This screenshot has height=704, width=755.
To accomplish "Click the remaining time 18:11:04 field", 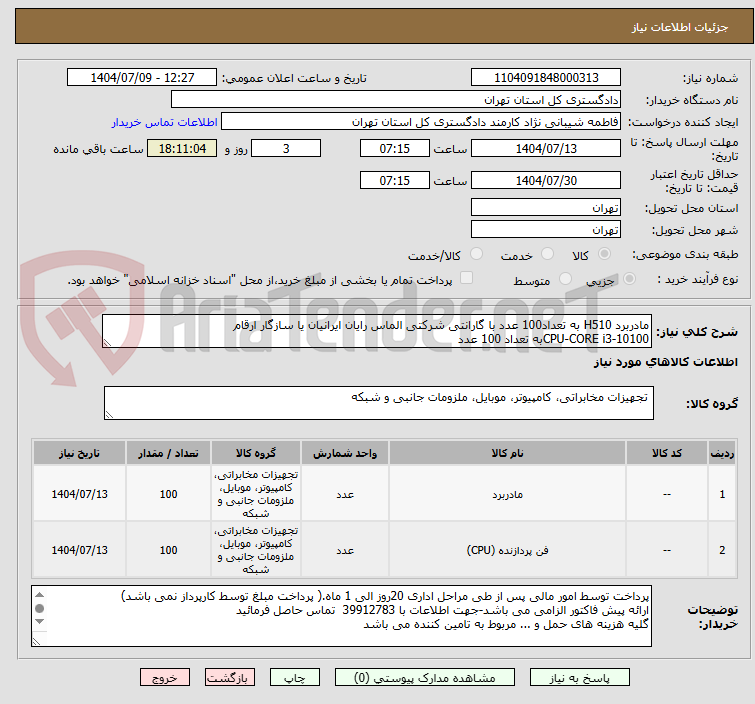I will click(182, 148).
